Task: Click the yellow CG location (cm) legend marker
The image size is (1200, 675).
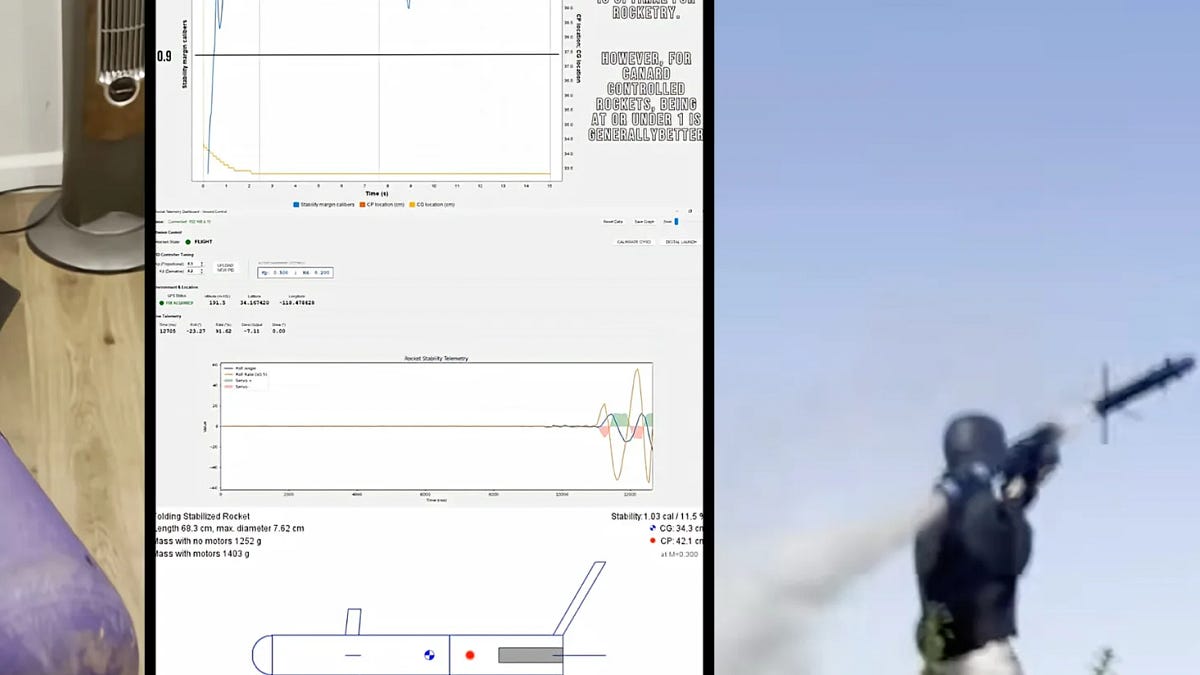Action: pyautogui.click(x=413, y=203)
